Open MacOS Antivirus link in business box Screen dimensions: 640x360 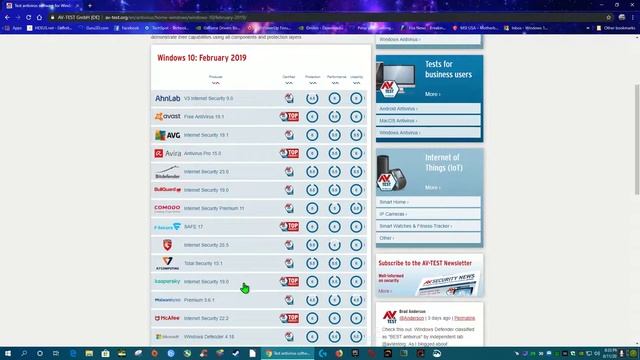click(428, 120)
